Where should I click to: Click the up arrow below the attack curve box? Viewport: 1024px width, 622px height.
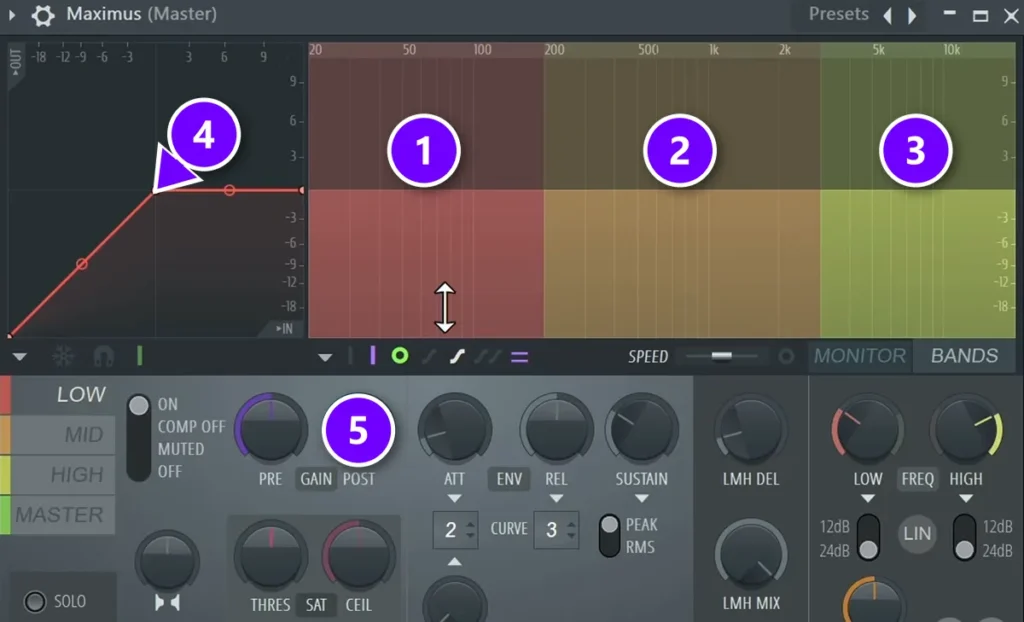coord(455,561)
